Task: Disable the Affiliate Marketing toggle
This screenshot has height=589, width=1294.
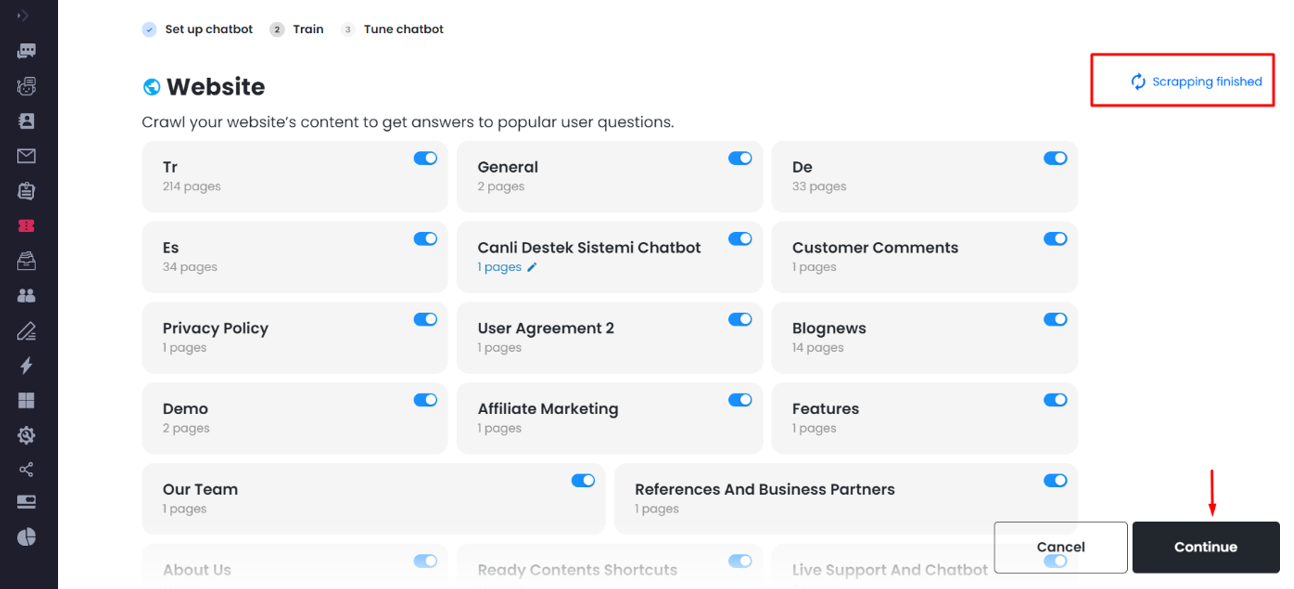Action: [740, 400]
